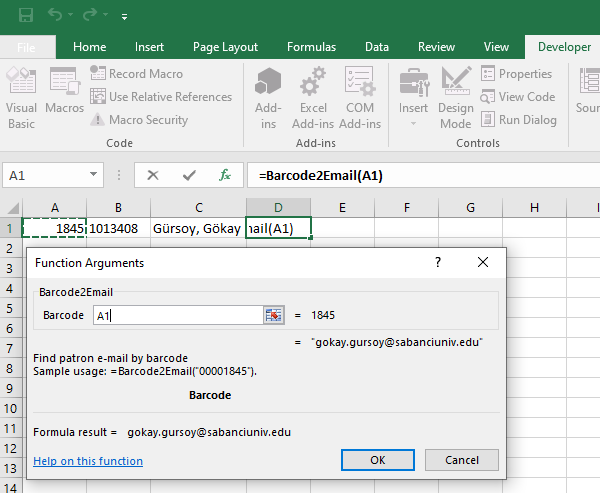Image resolution: width=600 pixels, height=493 pixels.
Task: Select column C header
Action: point(199,207)
